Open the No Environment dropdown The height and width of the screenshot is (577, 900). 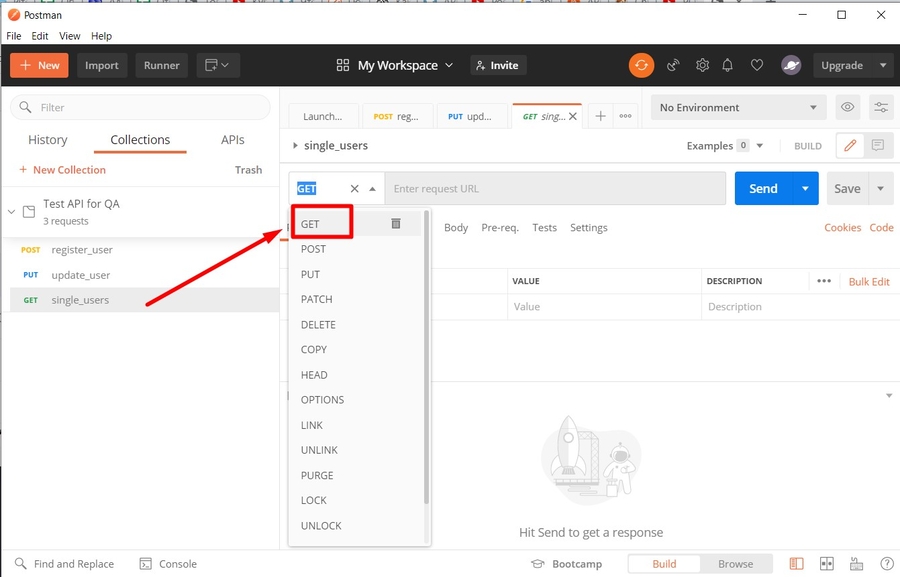click(737, 107)
